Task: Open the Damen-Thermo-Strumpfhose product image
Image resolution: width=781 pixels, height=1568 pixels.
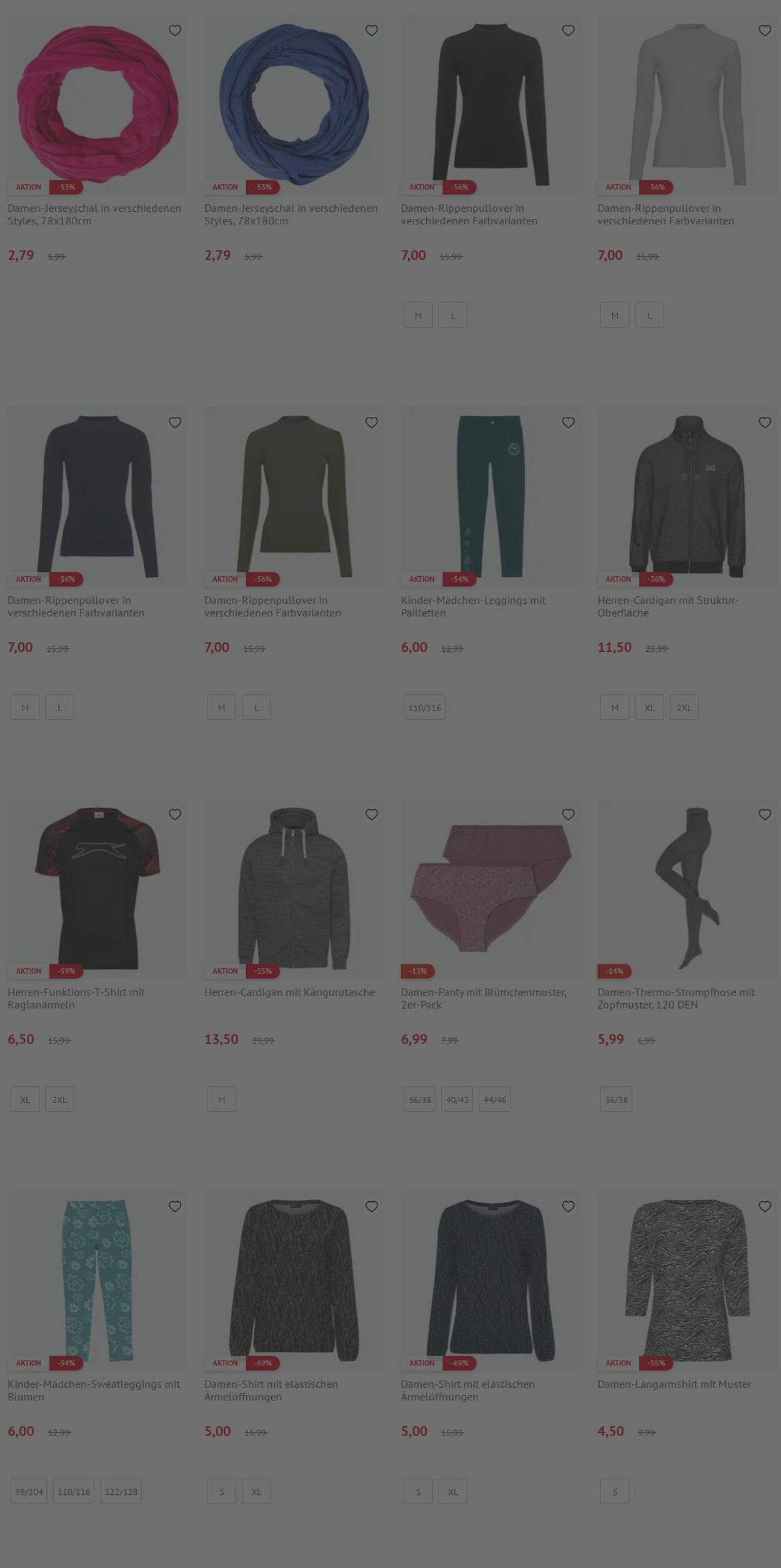Action: pyautogui.click(x=687, y=888)
